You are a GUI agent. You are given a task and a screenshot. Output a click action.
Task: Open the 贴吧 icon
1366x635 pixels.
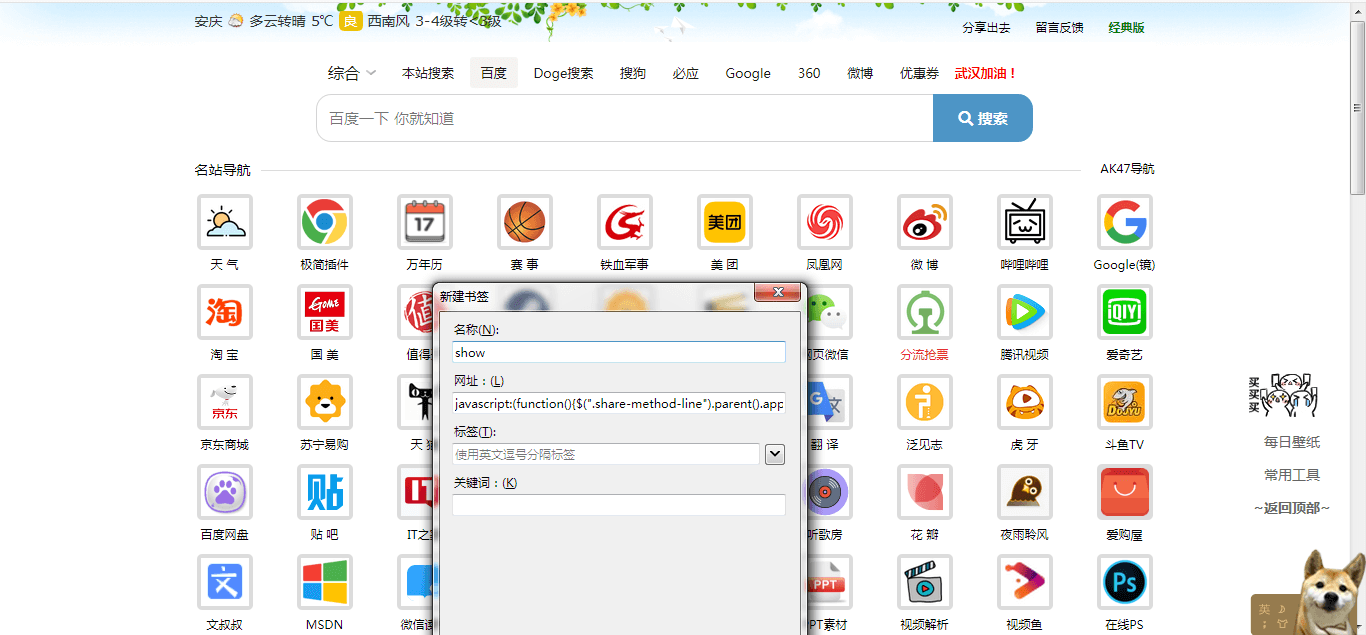pyautogui.click(x=325, y=492)
